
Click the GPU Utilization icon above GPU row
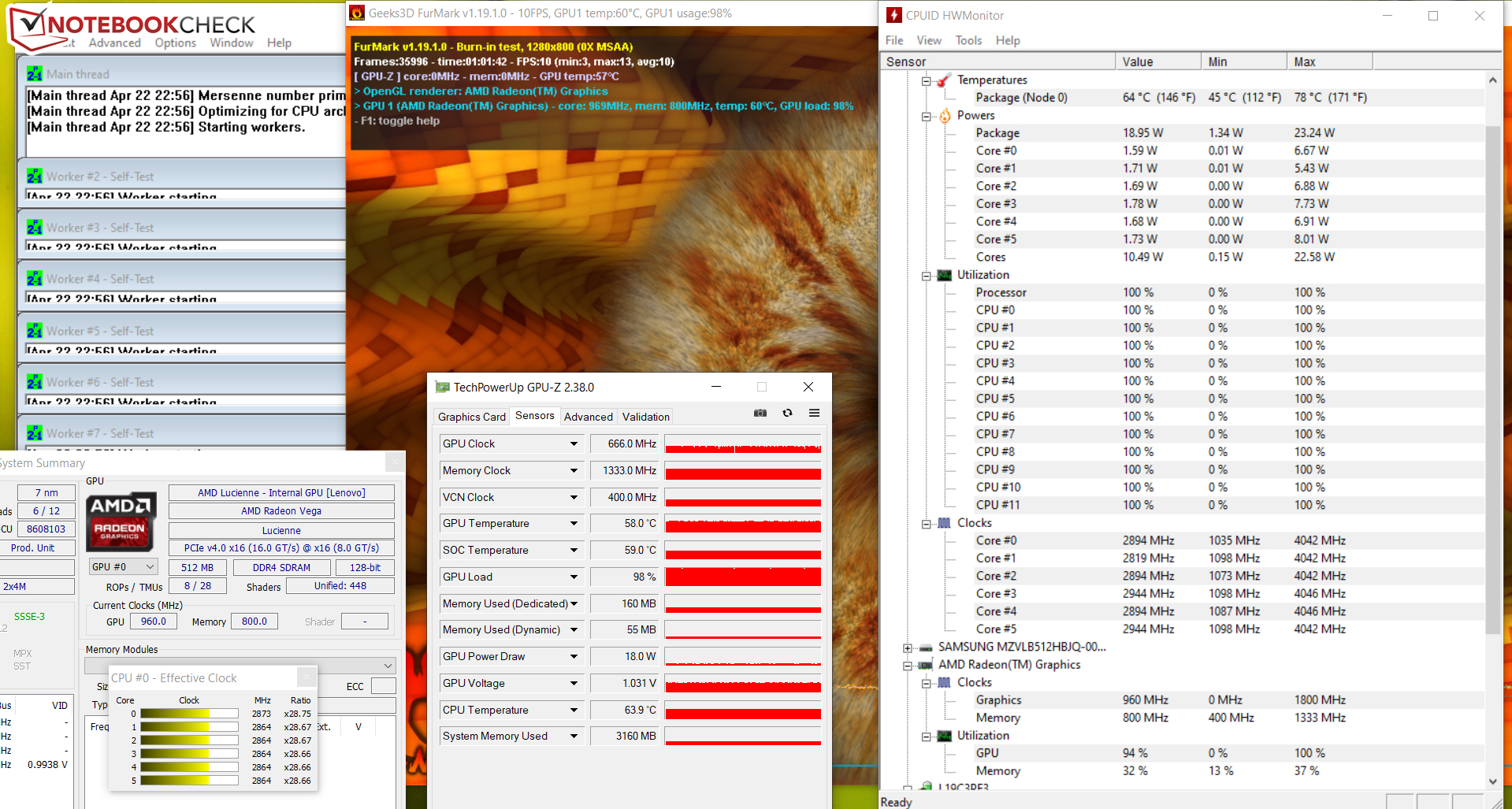pyautogui.click(x=945, y=736)
